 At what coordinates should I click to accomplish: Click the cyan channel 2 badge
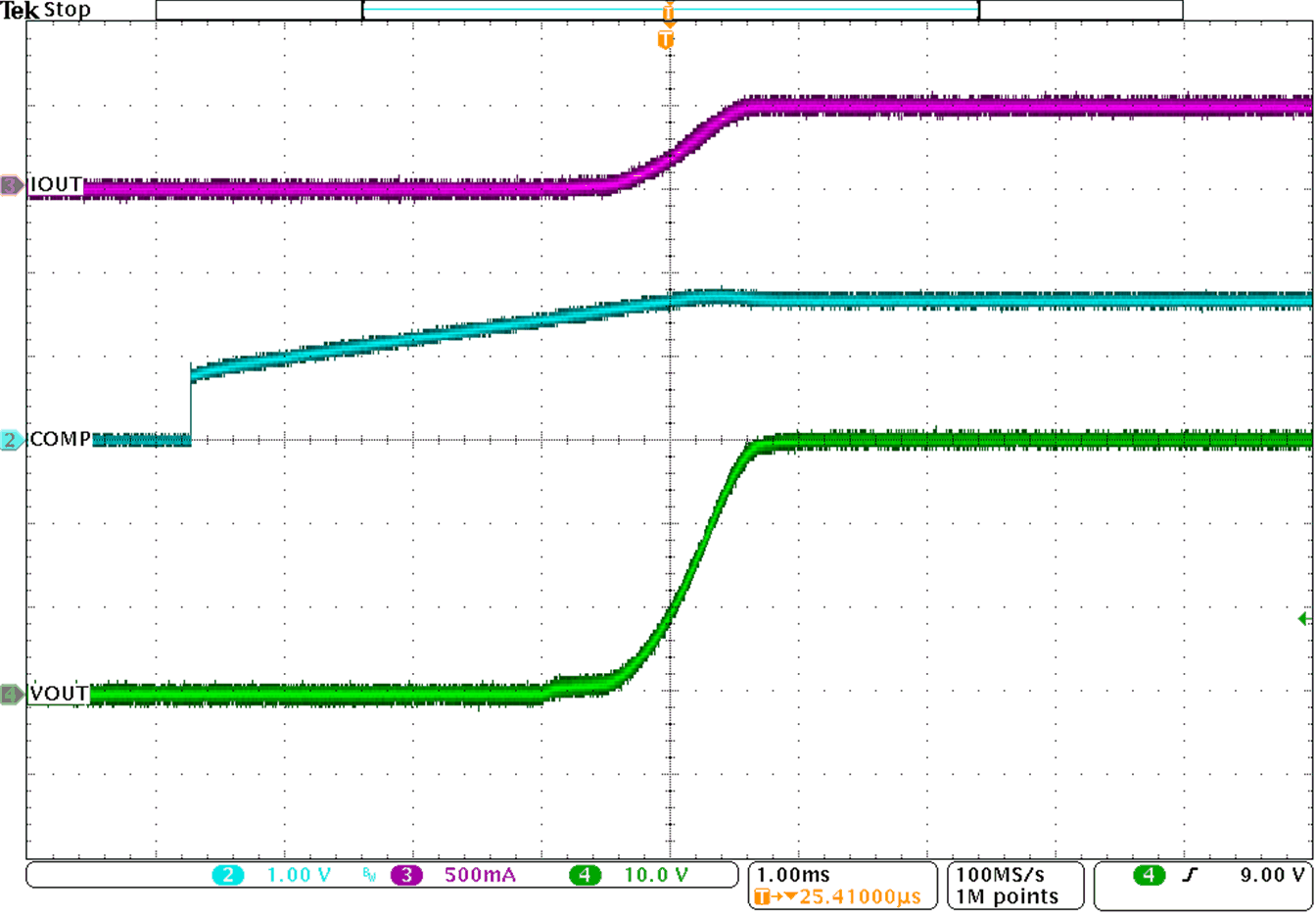pos(227,875)
